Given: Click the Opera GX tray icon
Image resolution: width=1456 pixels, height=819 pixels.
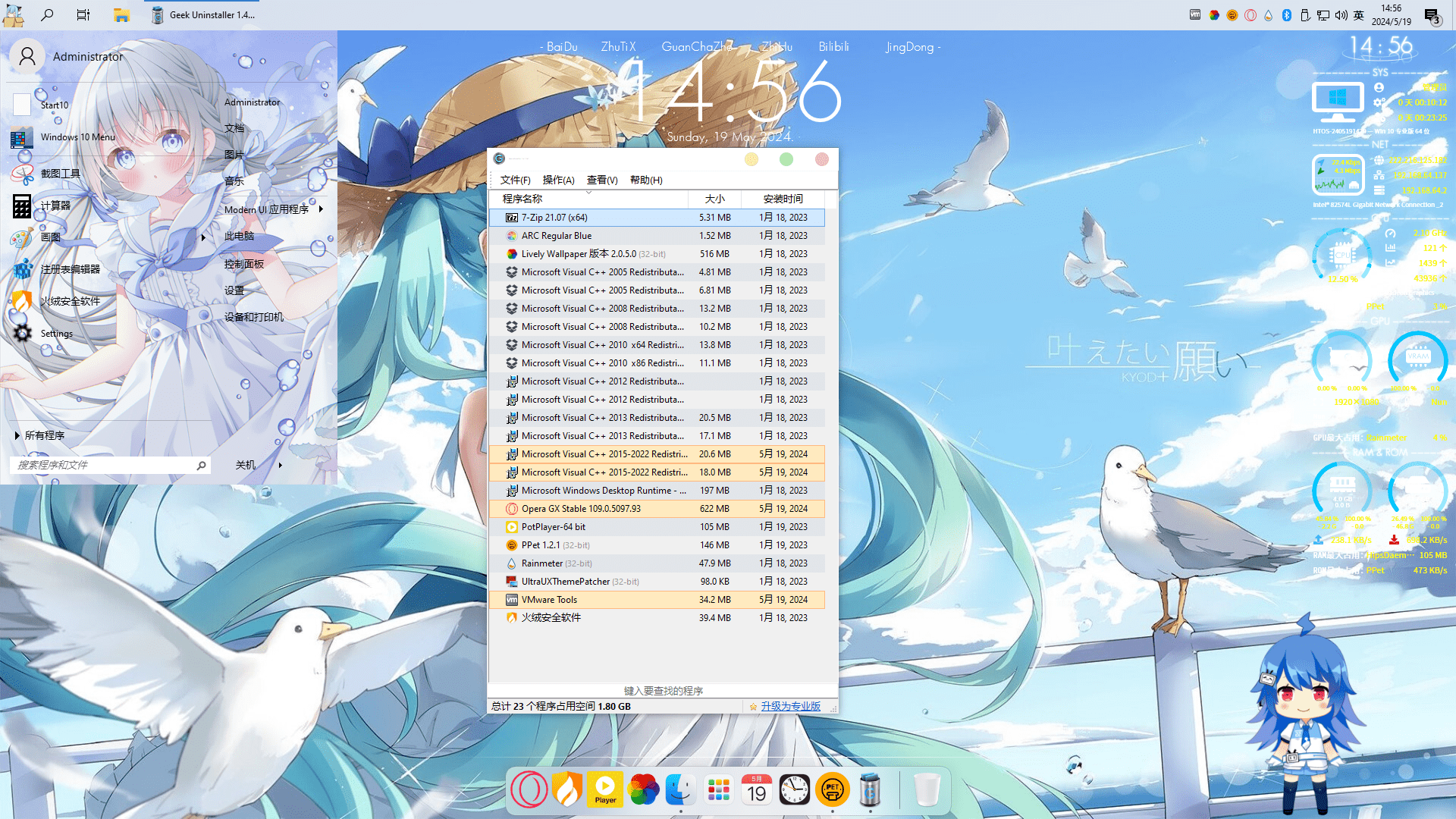Looking at the screenshot, I should click(x=1250, y=14).
